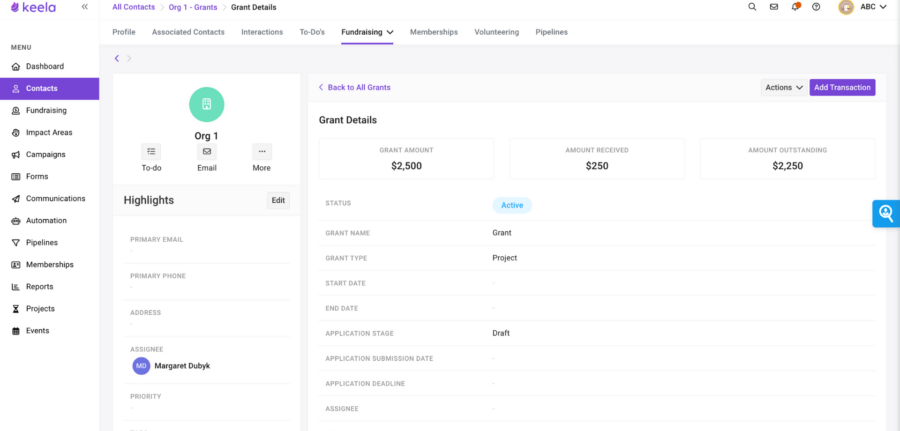This screenshot has height=431, width=900.
Task: Click the search magnifier icon in header
Action: [x=752, y=7]
